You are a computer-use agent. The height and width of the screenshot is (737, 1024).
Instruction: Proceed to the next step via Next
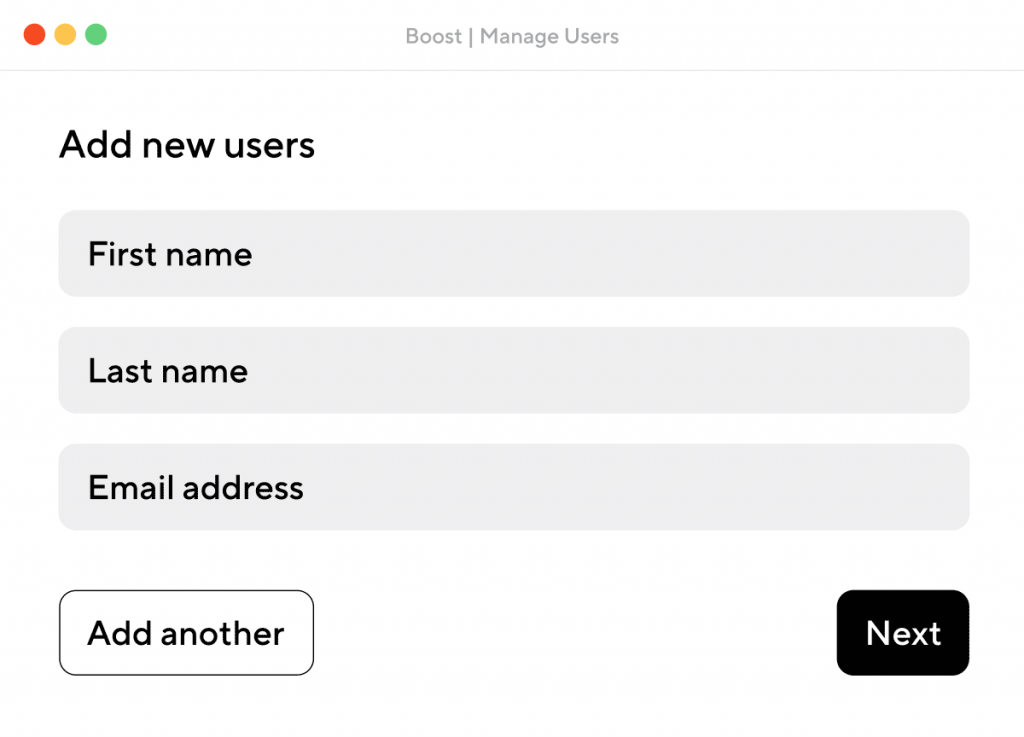tap(902, 633)
